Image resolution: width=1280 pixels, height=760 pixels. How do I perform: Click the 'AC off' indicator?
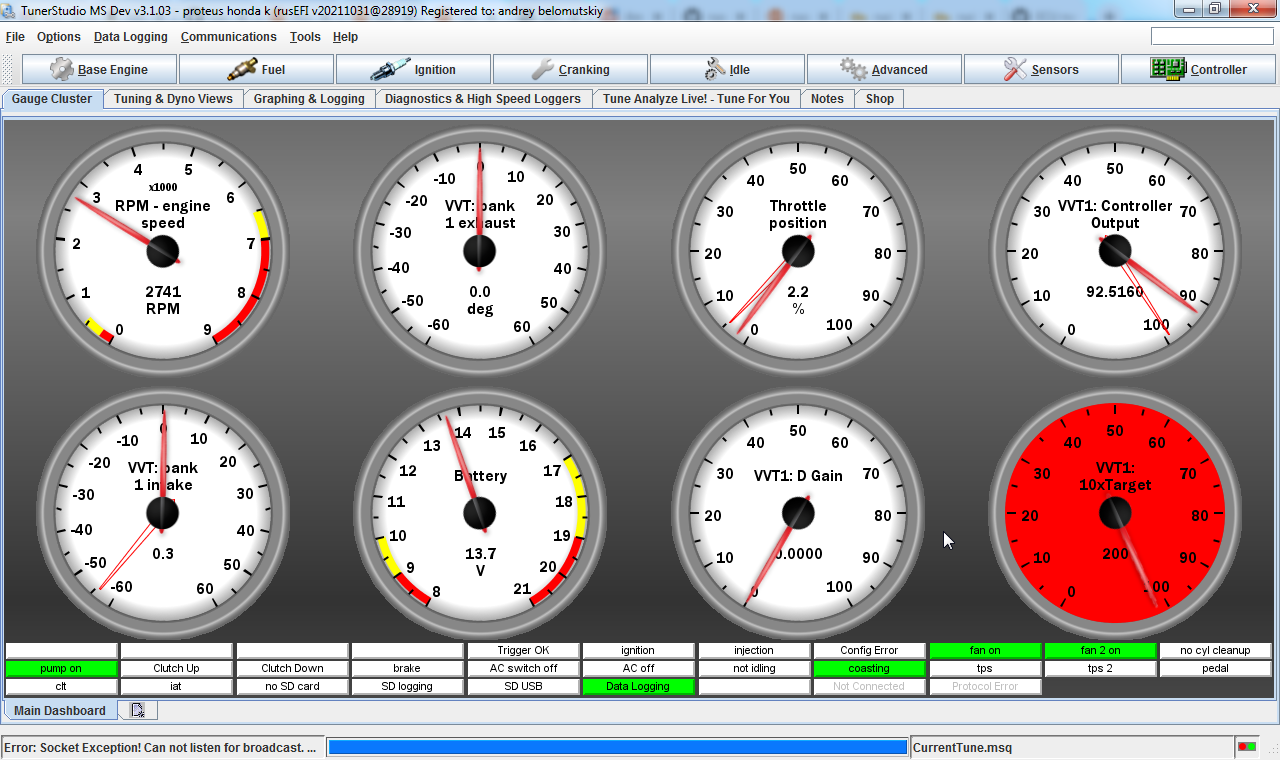tap(638, 668)
